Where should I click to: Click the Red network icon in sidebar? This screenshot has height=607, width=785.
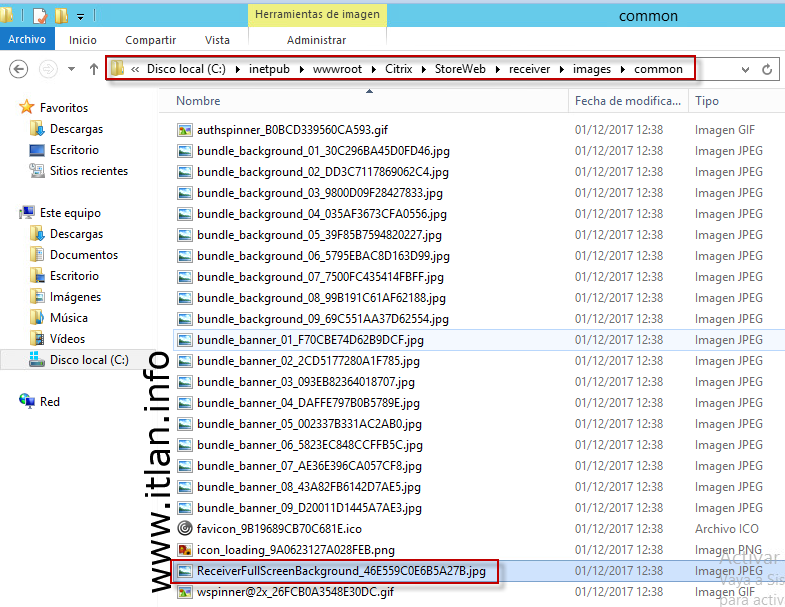click(x=26, y=402)
